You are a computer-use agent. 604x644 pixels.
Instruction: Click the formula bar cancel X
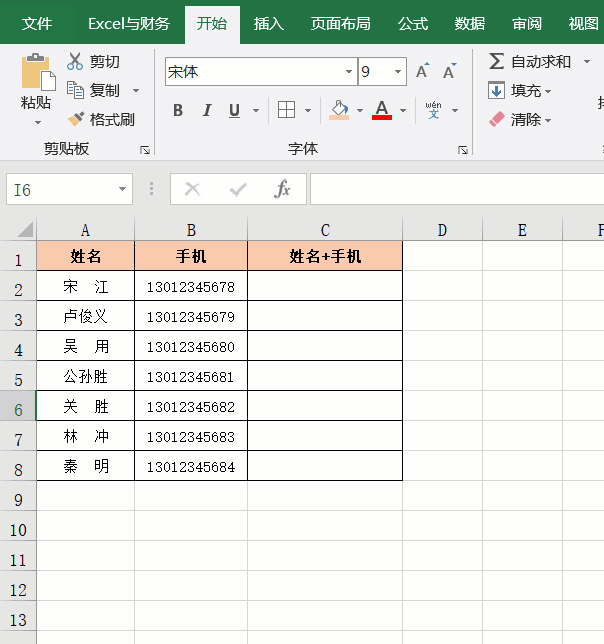click(192, 189)
